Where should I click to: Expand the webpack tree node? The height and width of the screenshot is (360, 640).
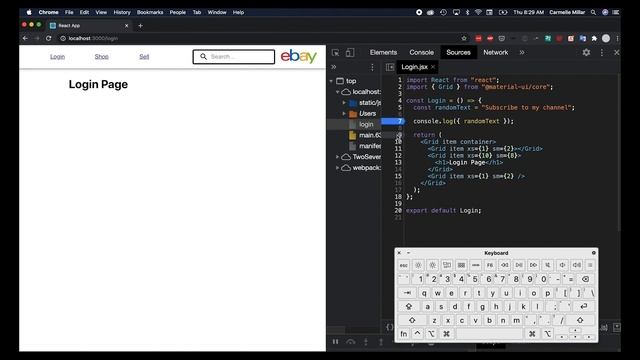click(x=338, y=168)
